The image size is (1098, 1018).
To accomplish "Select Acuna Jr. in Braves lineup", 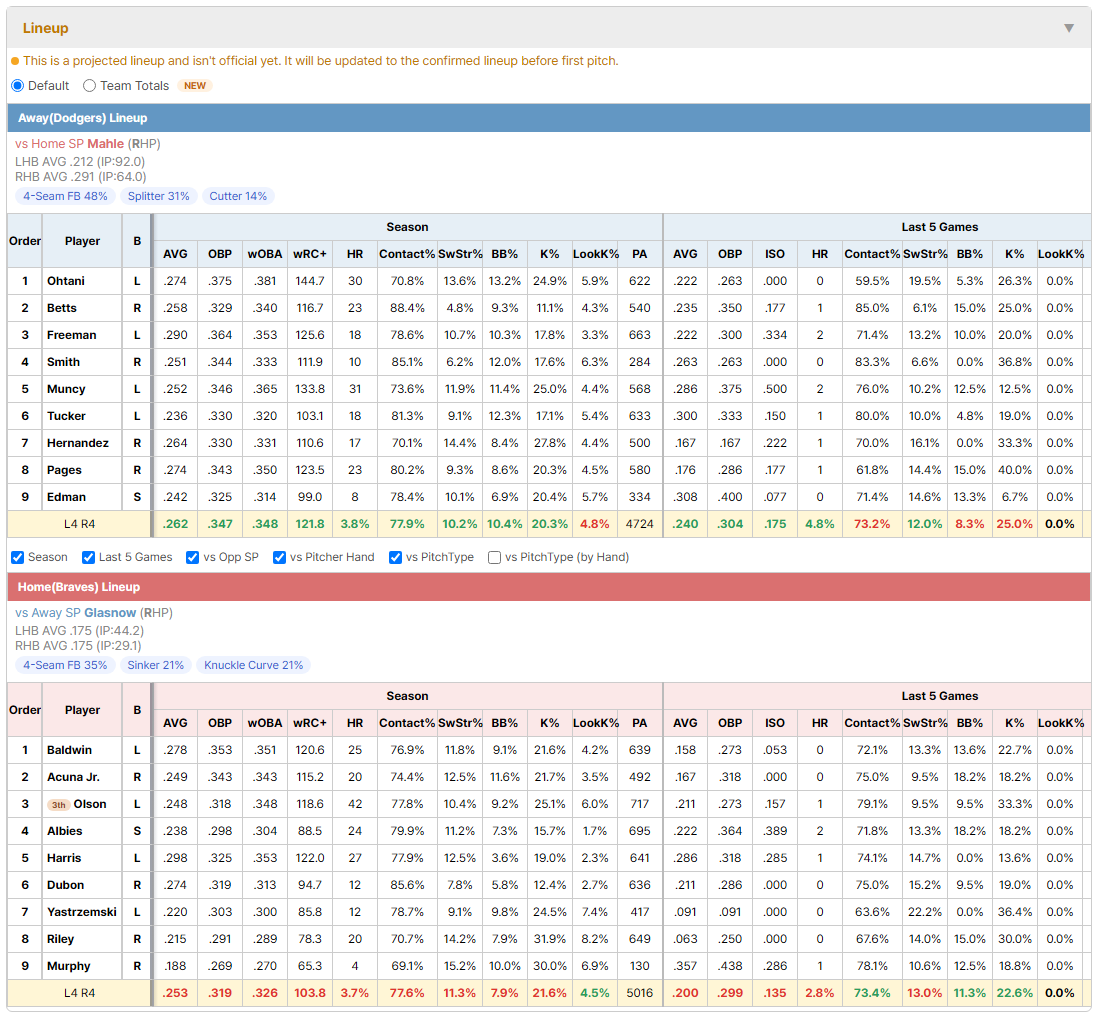I will [74, 777].
